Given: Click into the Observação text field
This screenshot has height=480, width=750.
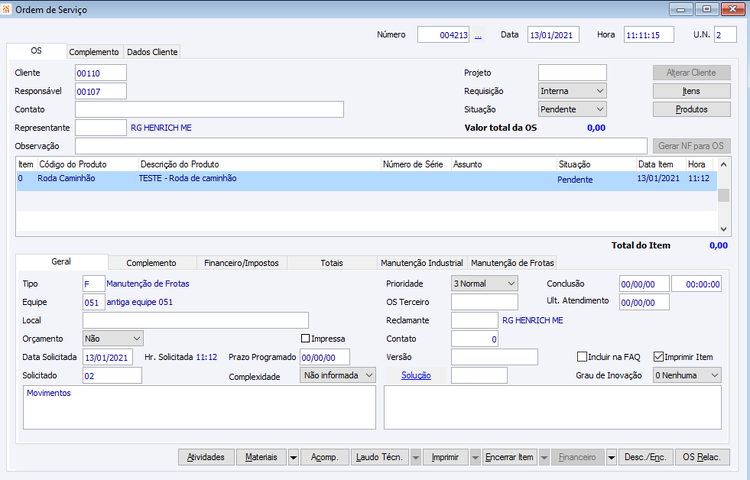Looking at the screenshot, I should (x=361, y=146).
